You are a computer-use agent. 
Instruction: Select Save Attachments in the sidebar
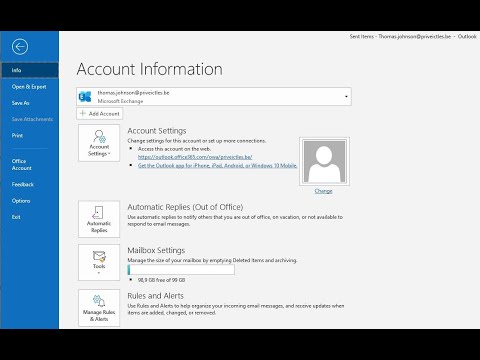(32, 119)
